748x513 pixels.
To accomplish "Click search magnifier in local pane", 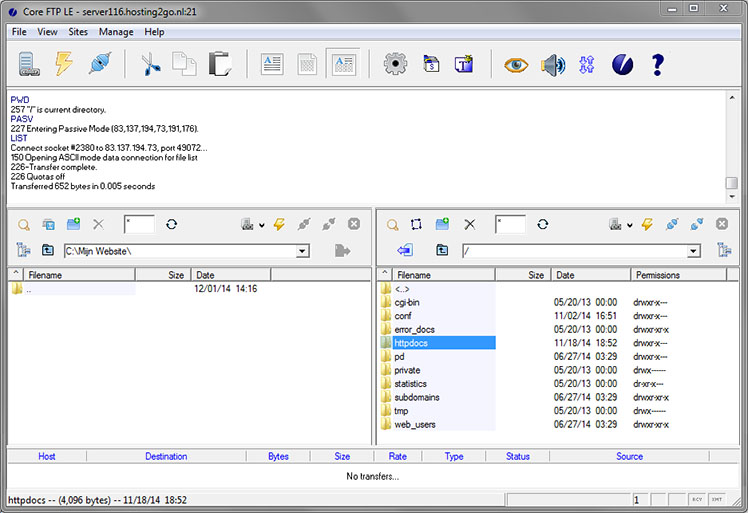I will click(x=24, y=225).
